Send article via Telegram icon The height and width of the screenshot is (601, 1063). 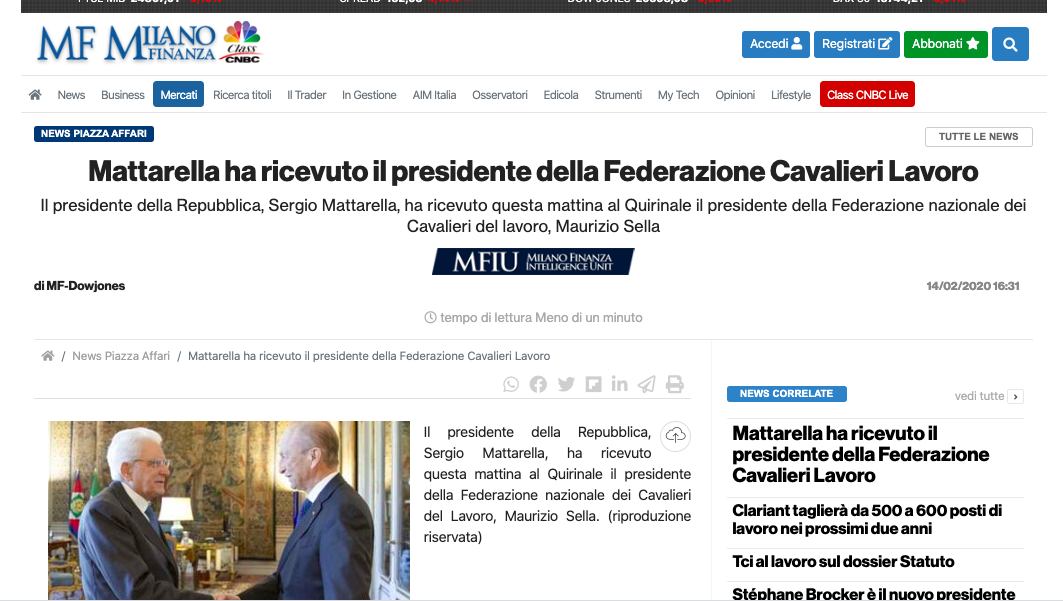[x=647, y=384]
